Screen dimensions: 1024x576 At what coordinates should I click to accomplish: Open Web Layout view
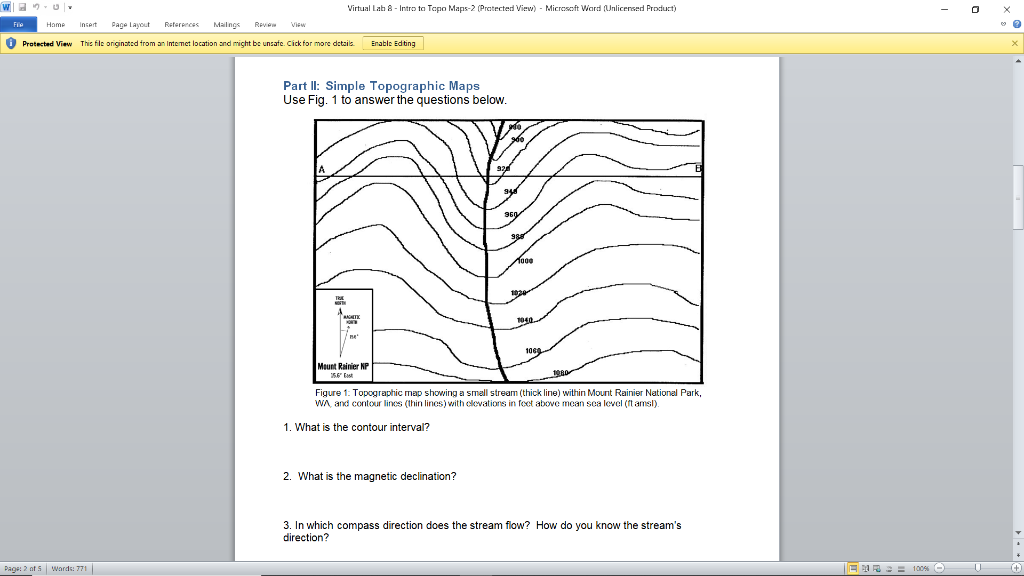pyautogui.click(x=878, y=567)
